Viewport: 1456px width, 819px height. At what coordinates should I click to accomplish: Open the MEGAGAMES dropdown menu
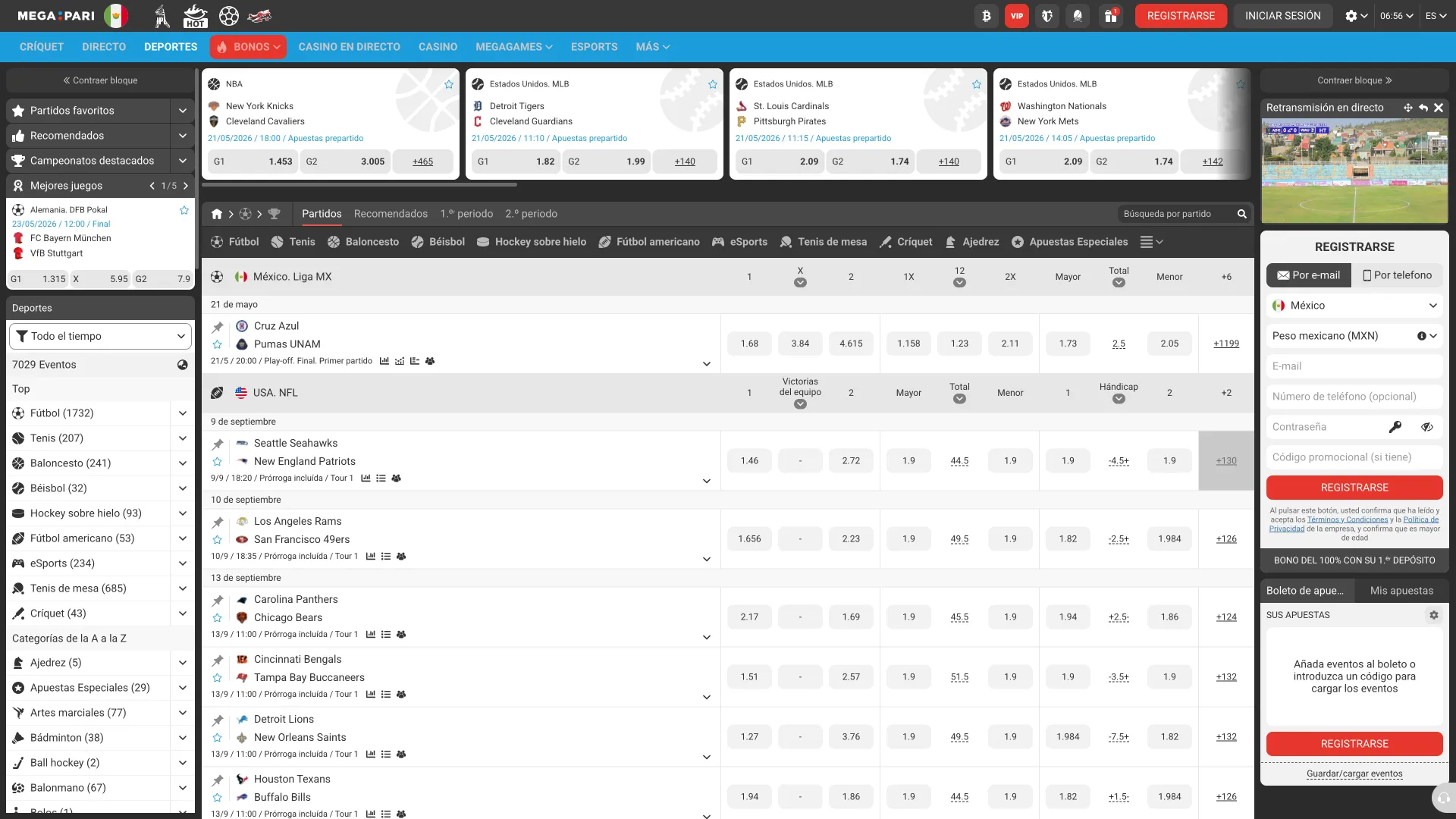pyautogui.click(x=513, y=47)
